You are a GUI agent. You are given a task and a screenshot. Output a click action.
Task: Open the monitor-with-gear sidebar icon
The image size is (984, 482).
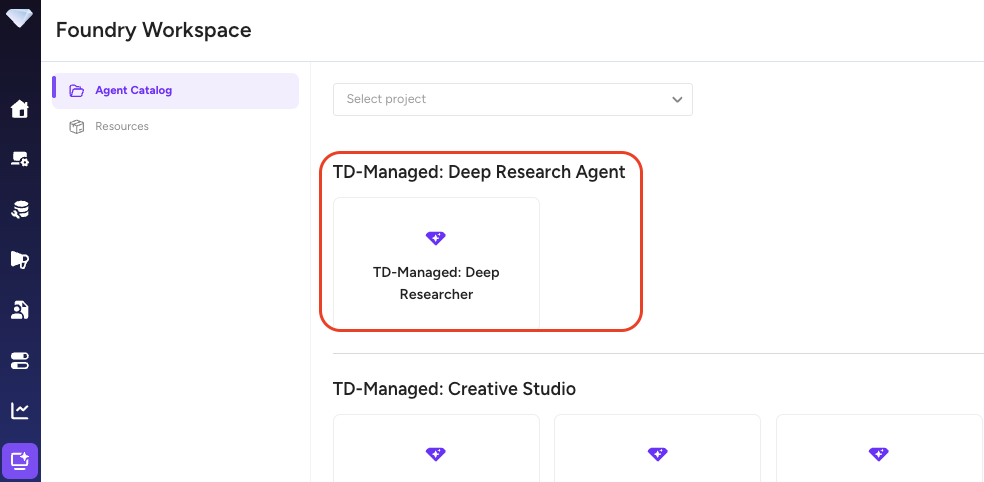click(x=20, y=159)
